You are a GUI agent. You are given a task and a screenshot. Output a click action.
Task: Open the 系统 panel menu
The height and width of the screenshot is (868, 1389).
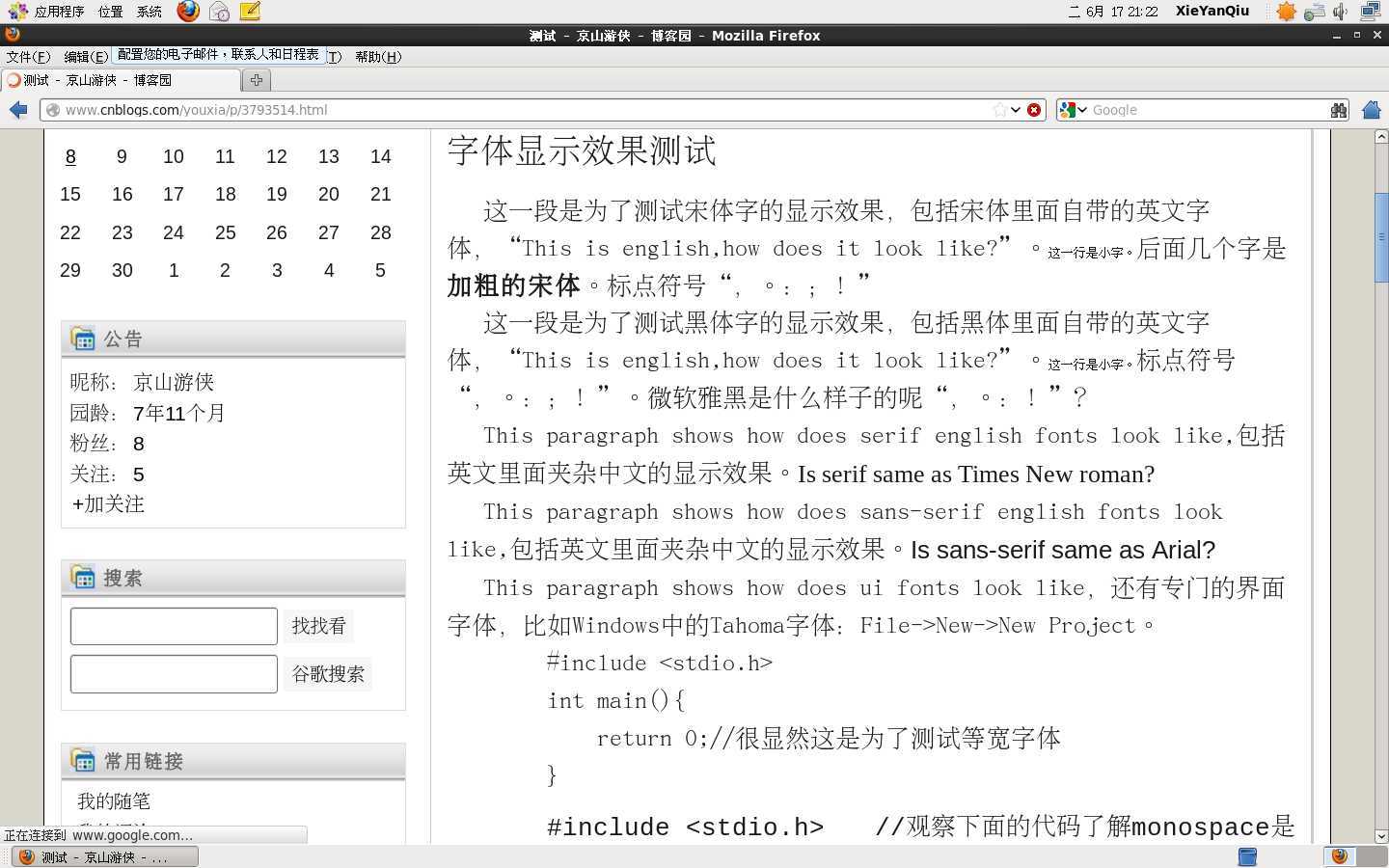pyautogui.click(x=149, y=12)
